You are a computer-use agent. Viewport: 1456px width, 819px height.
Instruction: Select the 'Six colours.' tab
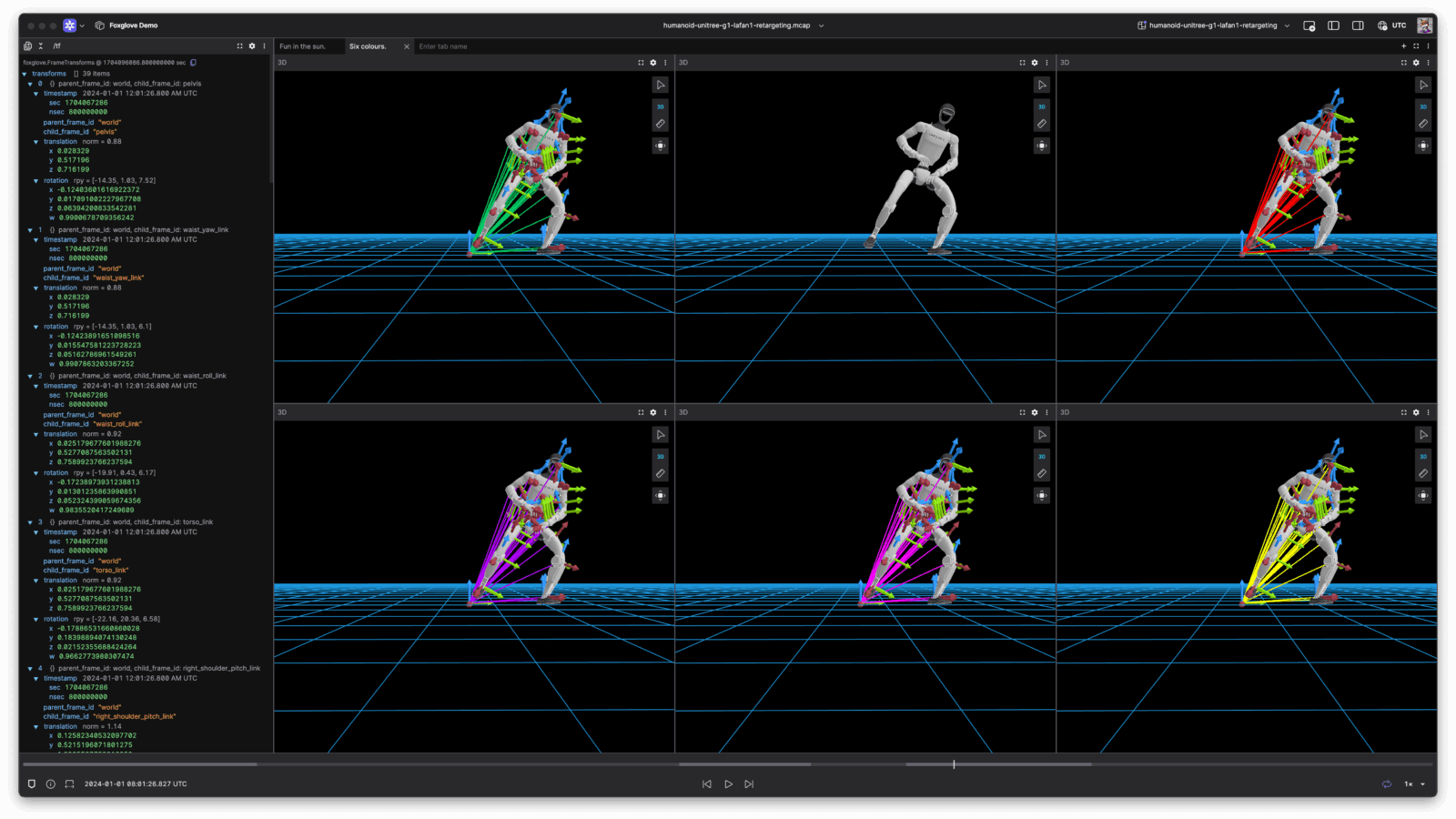(368, 46)
